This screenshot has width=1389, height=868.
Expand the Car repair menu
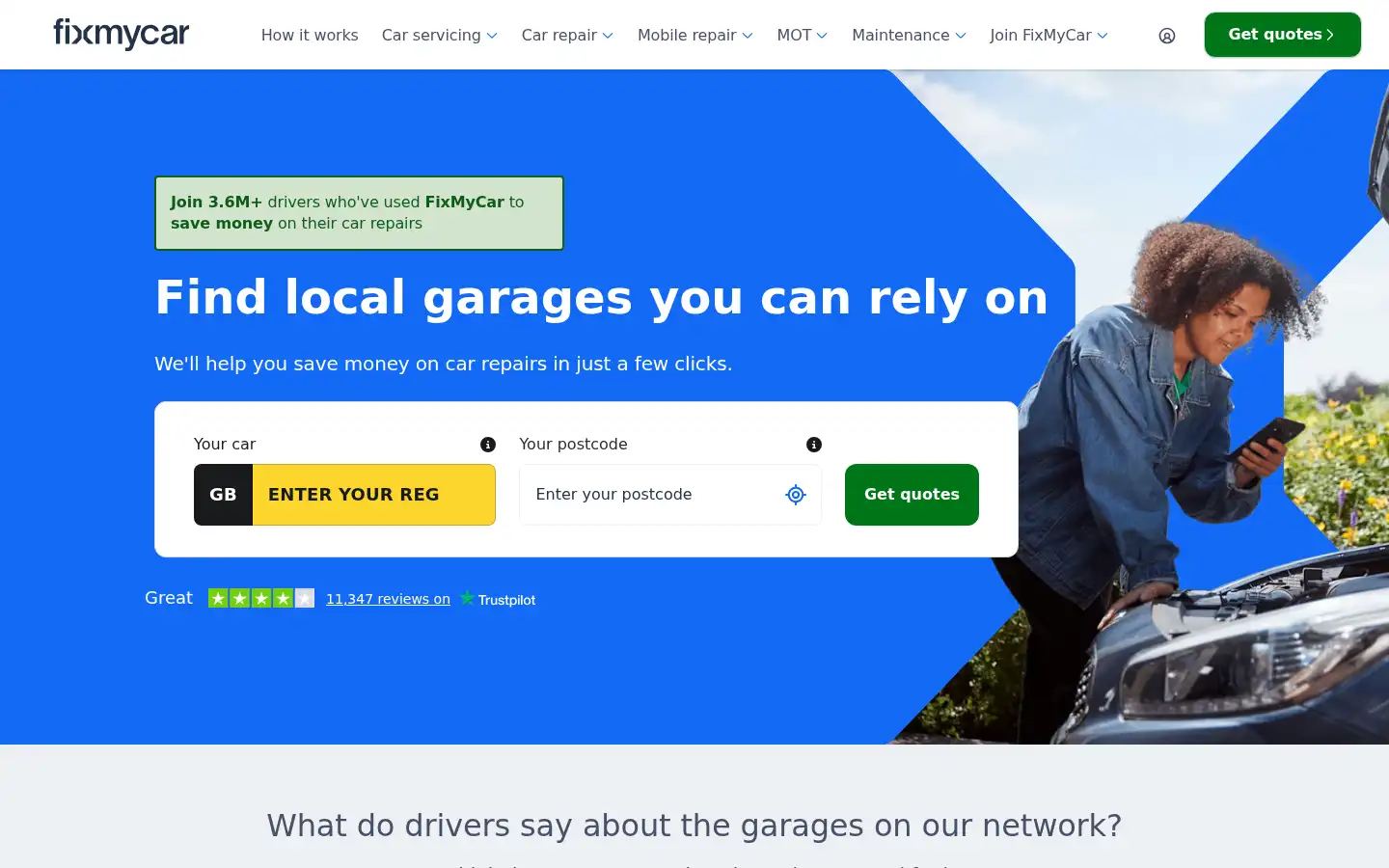coord(567,35)
